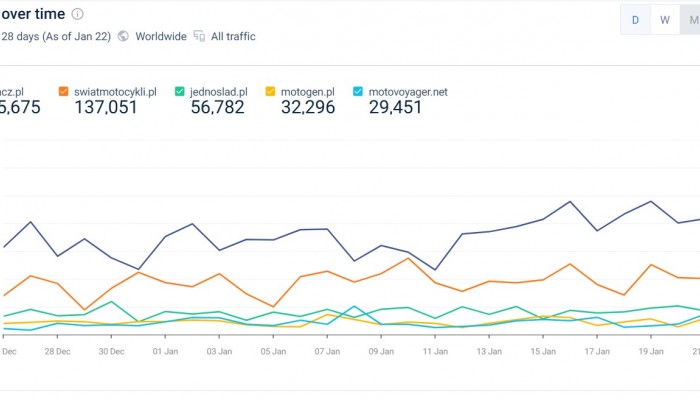Switch the chart to daily (D) view
Screen dimensions: 700x400
click(x=635, y=19)
